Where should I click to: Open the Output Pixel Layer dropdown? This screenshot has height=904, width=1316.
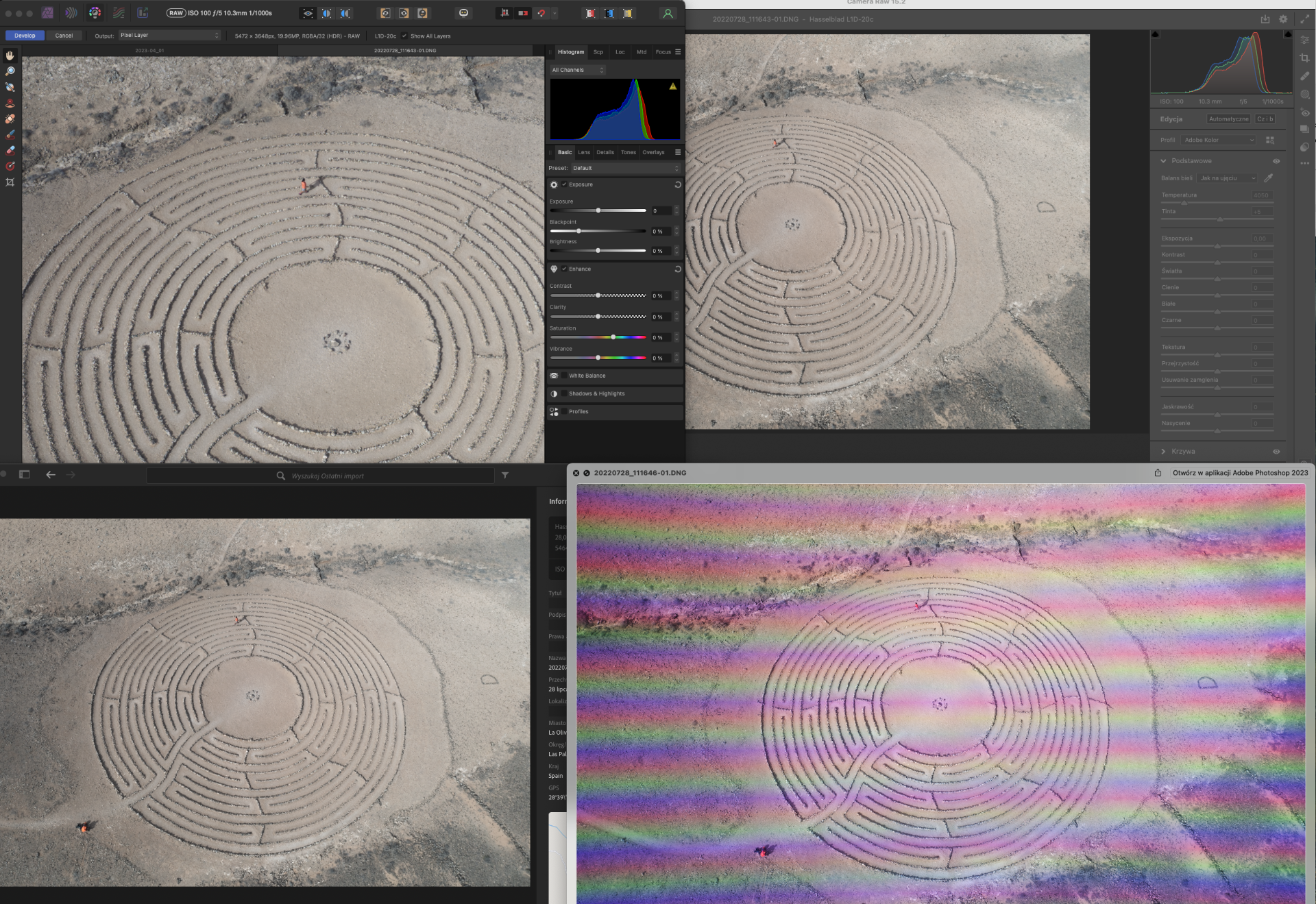pyautogui.click(x=169, y=35)
